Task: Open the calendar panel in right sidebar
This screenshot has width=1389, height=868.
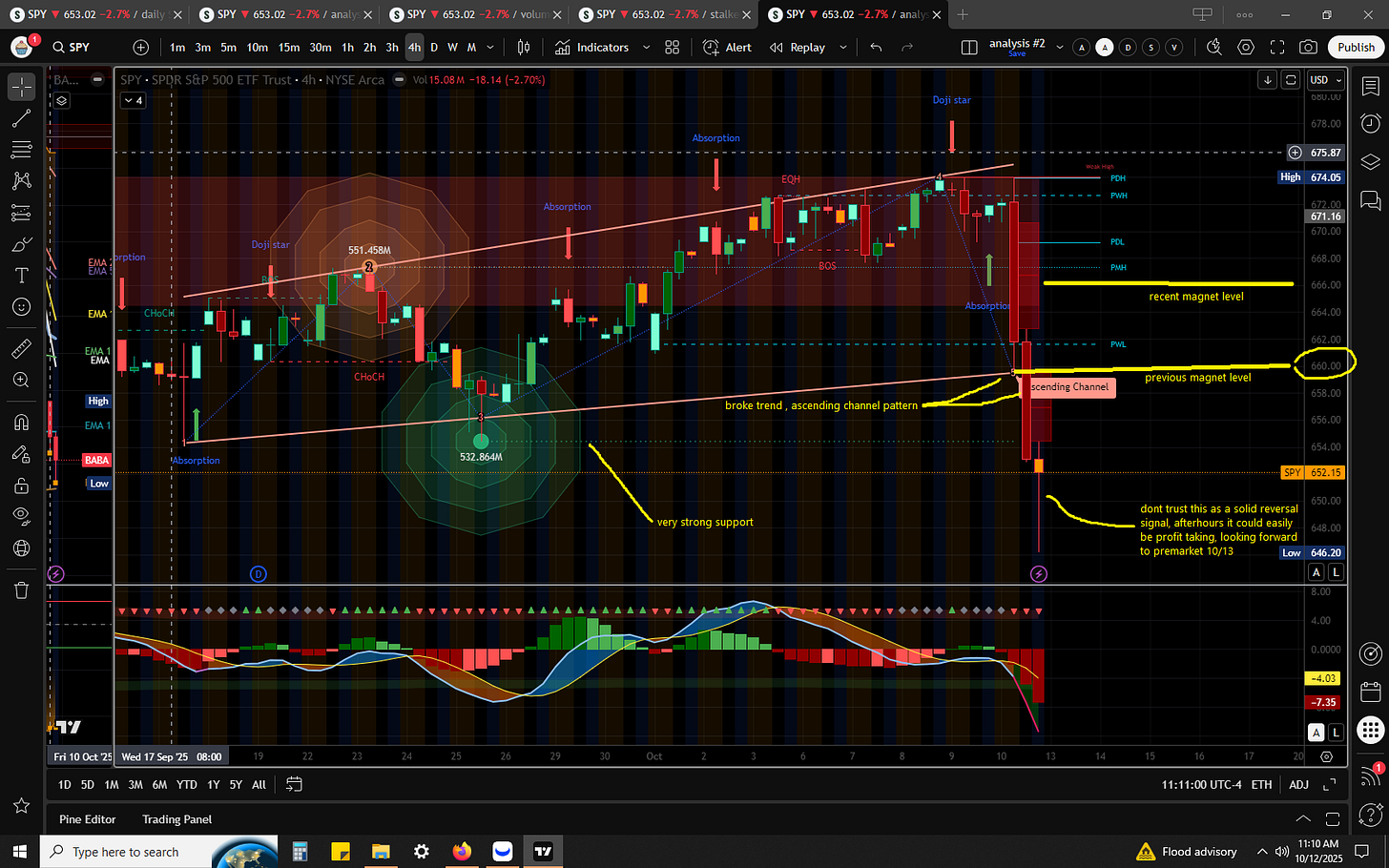Action: pos(1371,692)
